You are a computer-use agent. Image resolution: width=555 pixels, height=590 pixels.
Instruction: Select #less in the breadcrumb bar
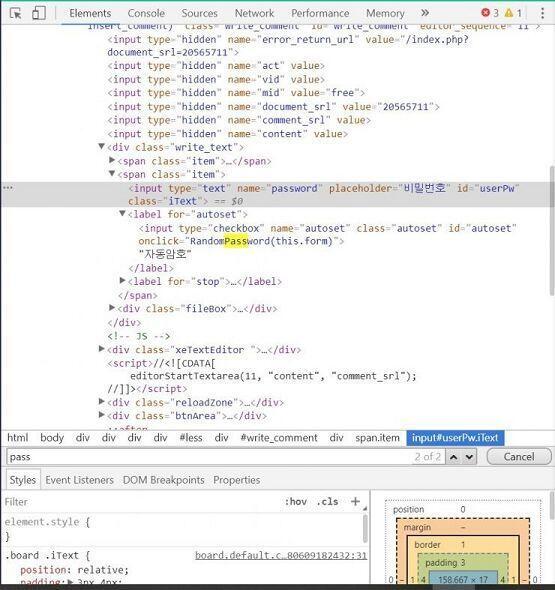pos(191,438)
